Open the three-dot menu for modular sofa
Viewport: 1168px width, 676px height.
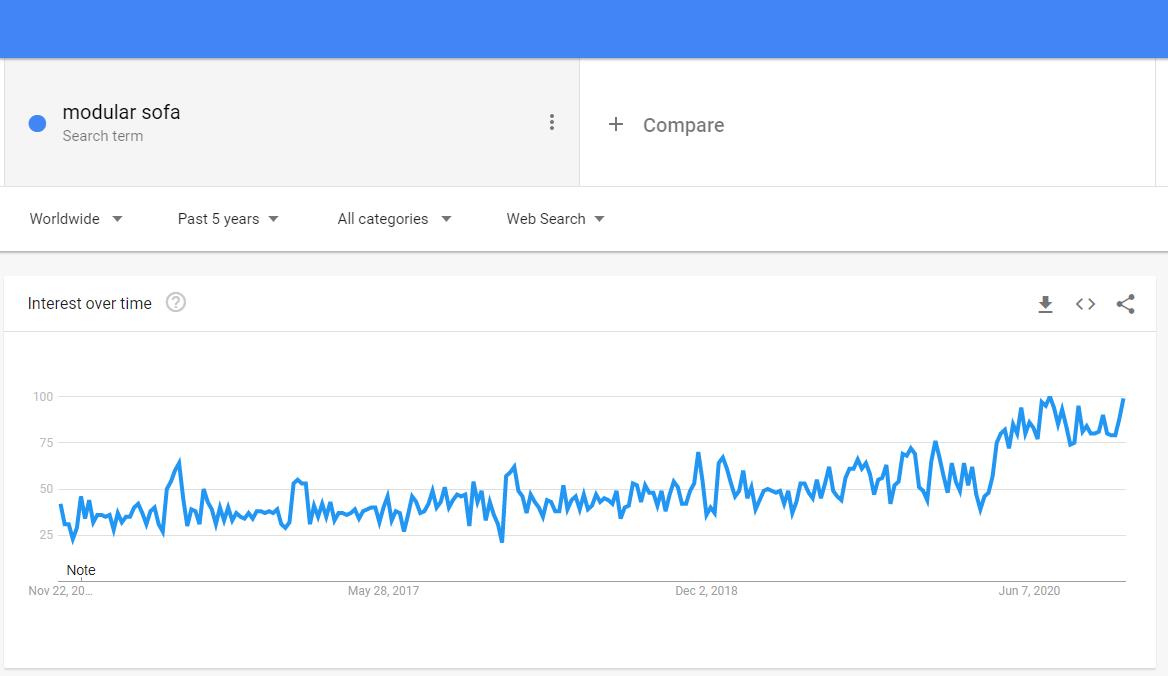[552, 122]
